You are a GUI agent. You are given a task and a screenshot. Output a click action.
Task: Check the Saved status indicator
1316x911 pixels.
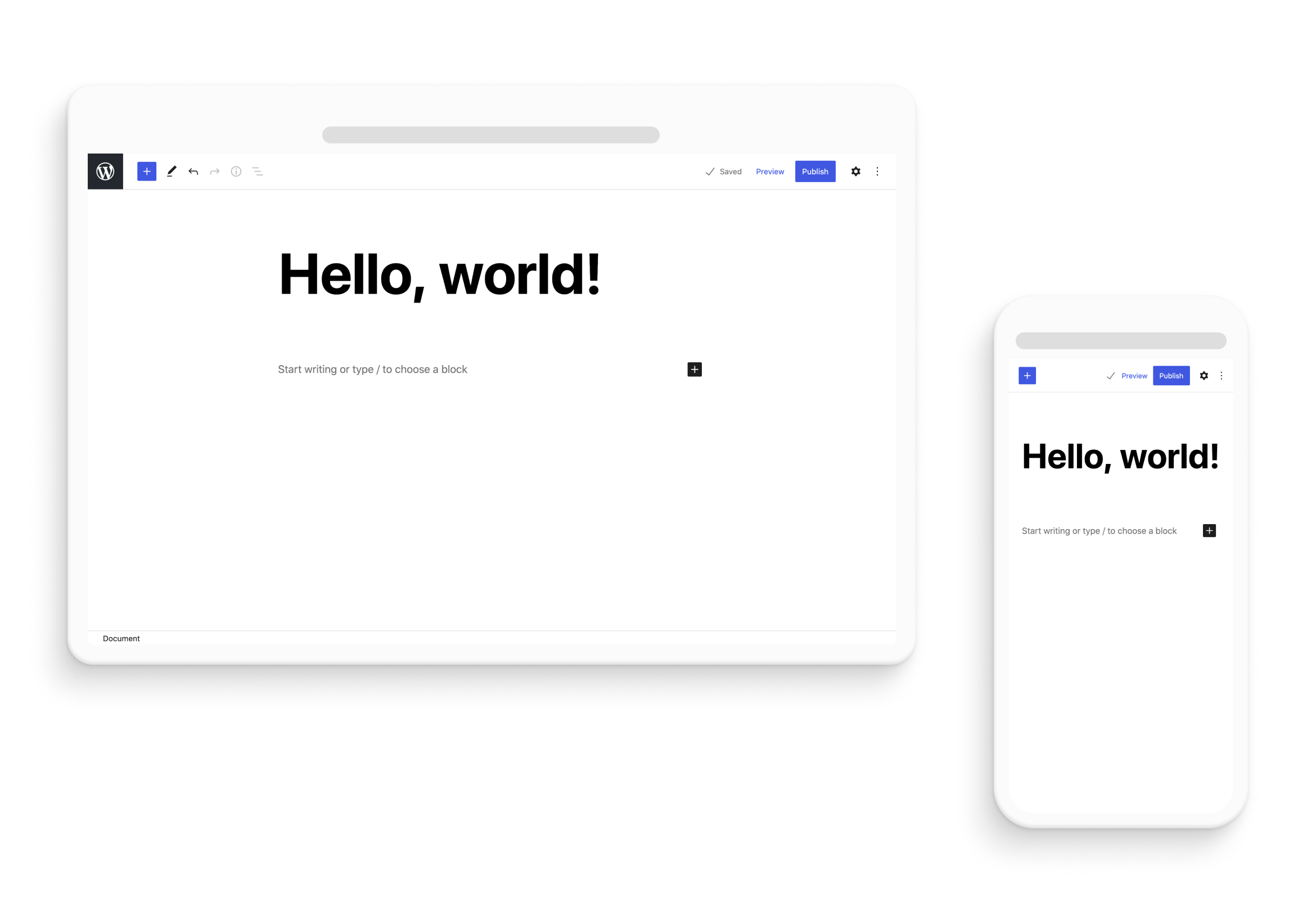tap(723, 171)
